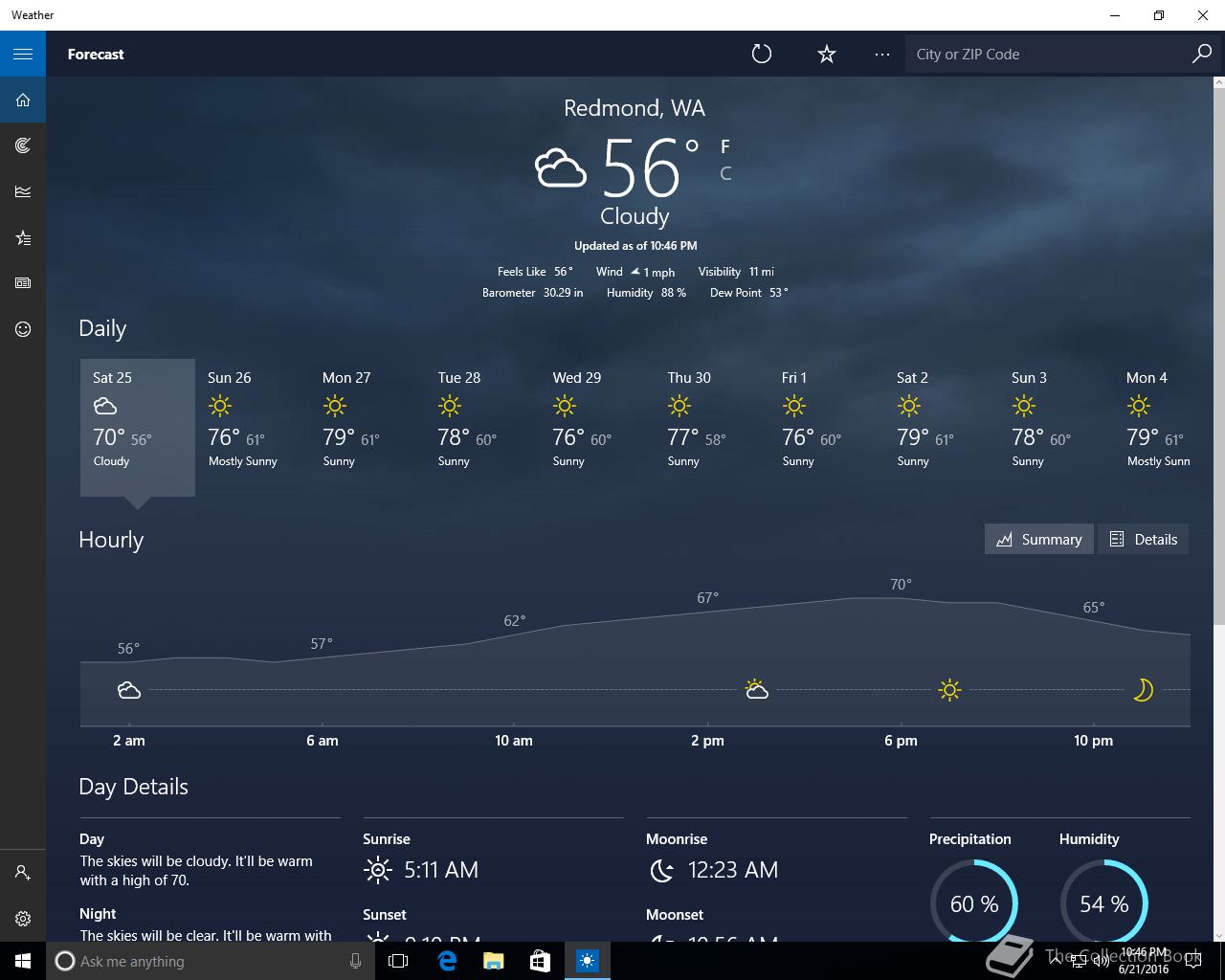The height and width of the screenshot is (980, 1225).
Task: Click the Humidity 54 % gauge
Action: click(1103, 902)
